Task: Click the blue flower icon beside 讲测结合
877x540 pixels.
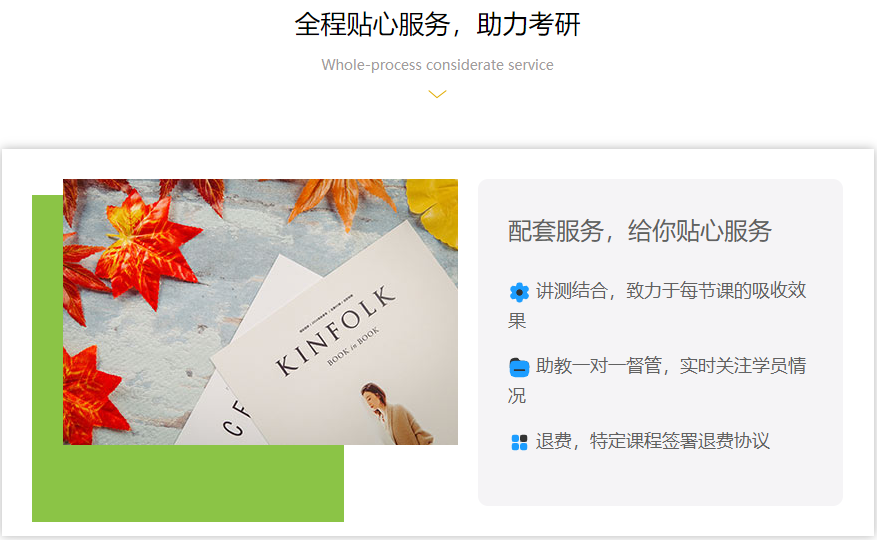Action: 519,292
